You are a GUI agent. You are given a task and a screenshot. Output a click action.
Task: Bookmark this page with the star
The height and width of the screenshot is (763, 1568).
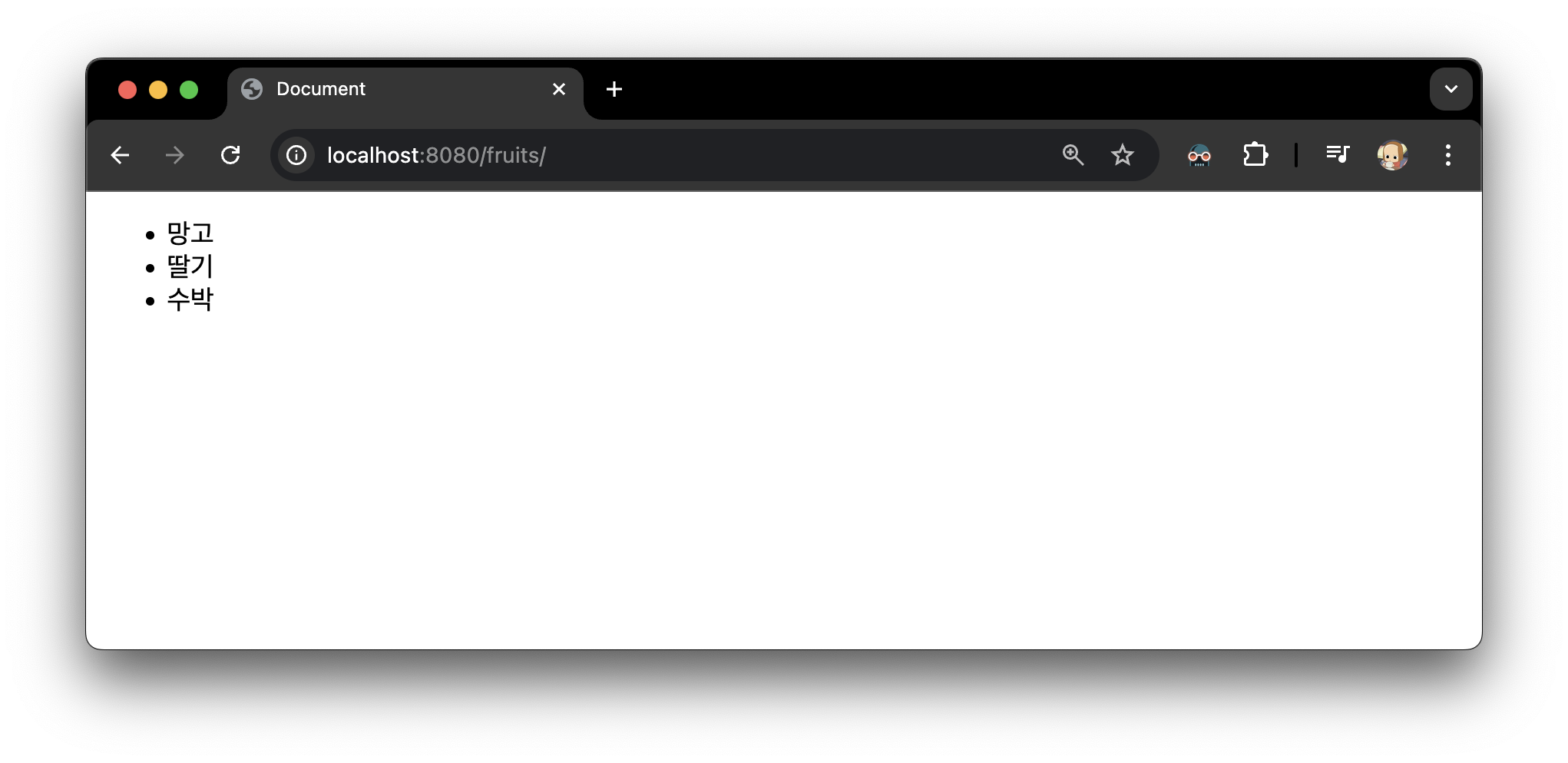pos(1122,155)
